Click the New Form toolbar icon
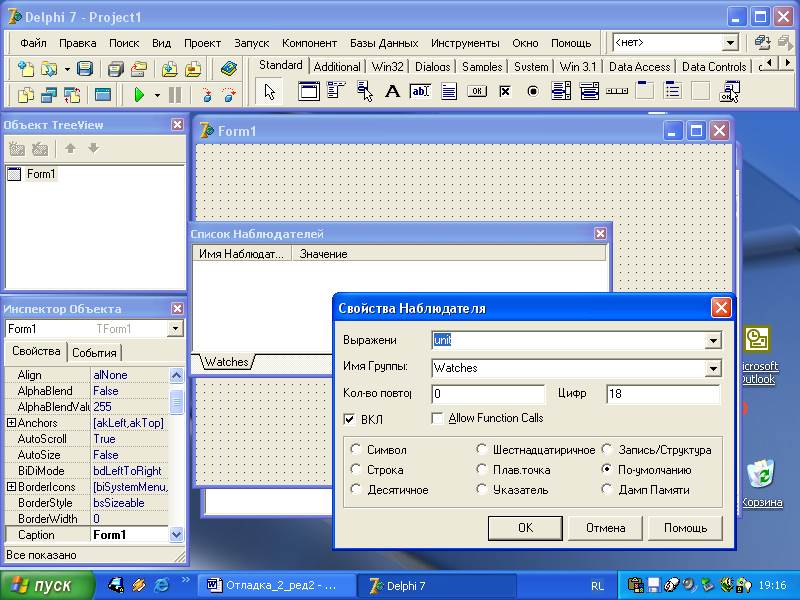The width and height of the screenshot is (800, 600). coord(103,95)
